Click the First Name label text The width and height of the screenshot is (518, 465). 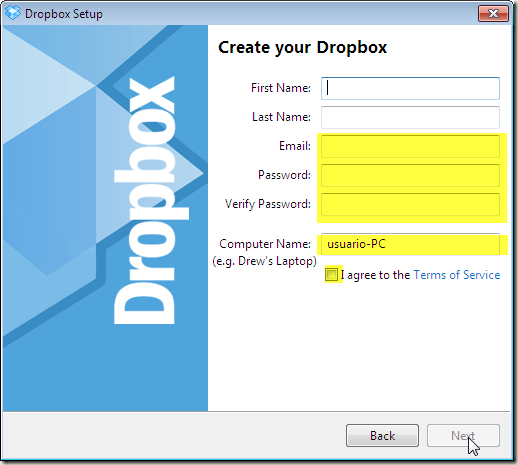click(x=281, y=88)
